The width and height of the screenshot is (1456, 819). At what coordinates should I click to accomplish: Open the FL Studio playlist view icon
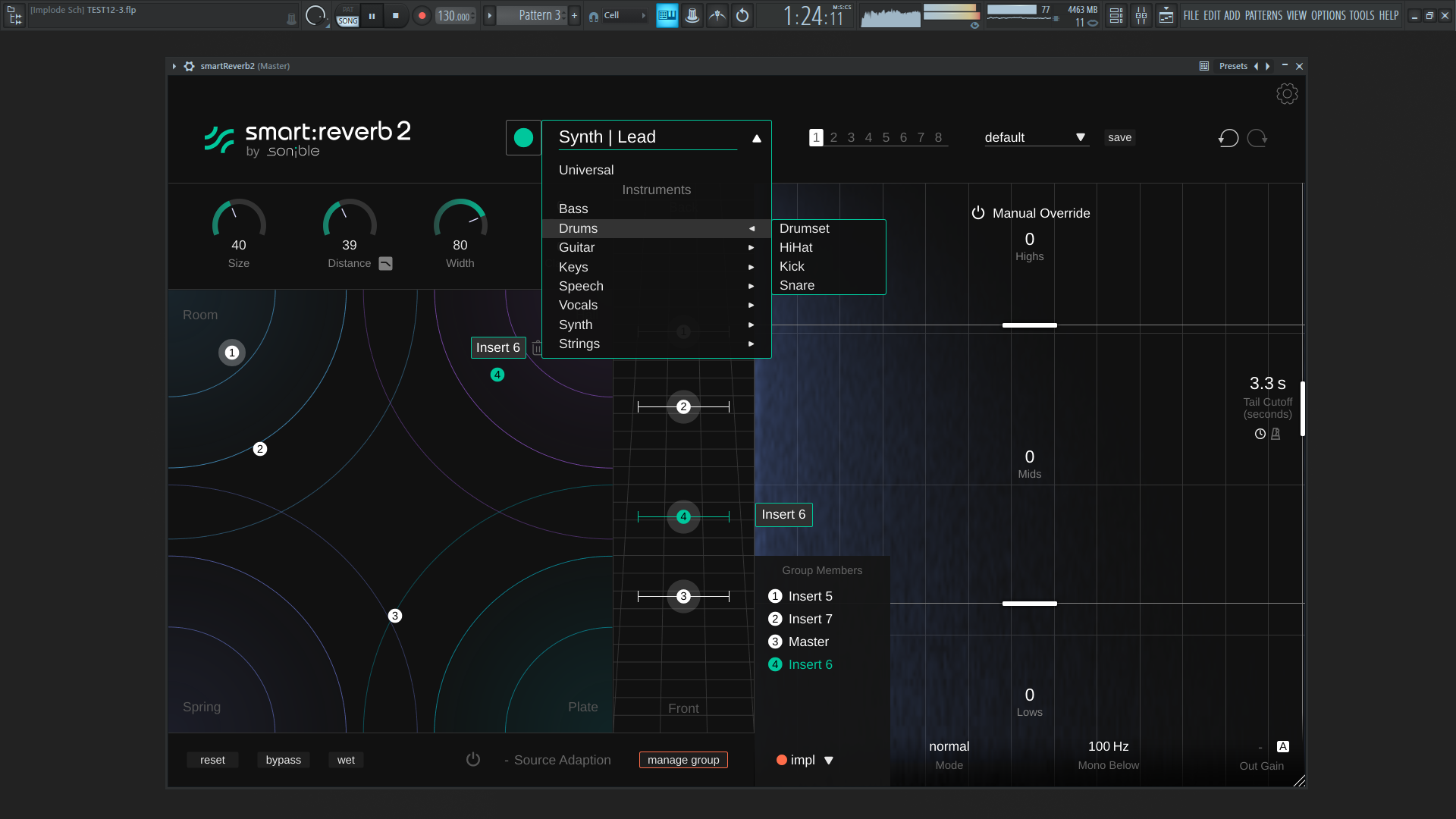[1116, 15]
